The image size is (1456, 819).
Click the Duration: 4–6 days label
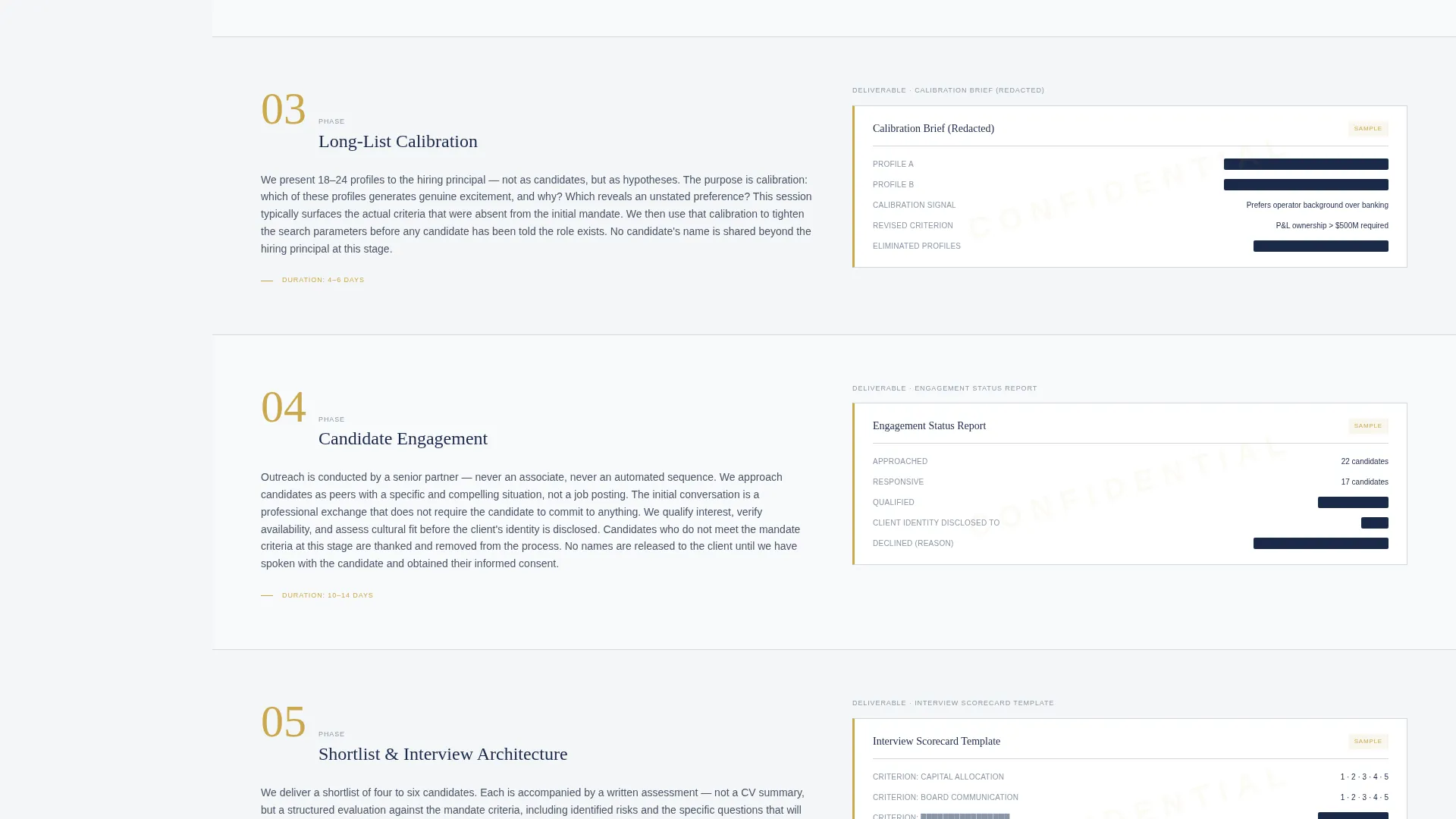pyautogui.click(x=323, y=280)
